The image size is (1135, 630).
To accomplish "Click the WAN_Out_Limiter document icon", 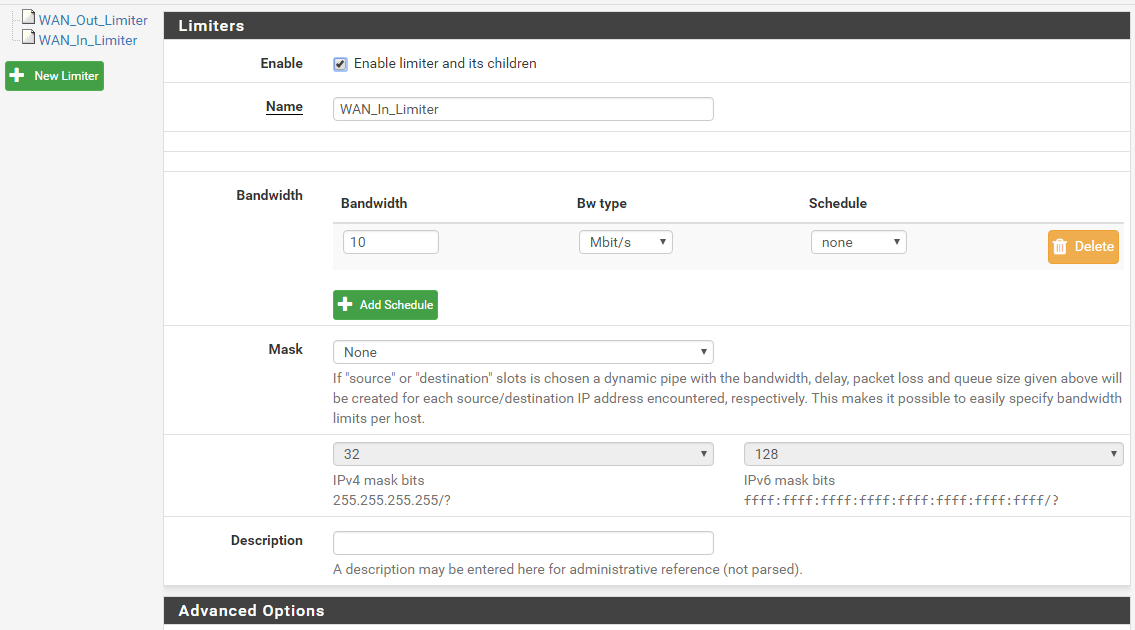I will point(29,19).
